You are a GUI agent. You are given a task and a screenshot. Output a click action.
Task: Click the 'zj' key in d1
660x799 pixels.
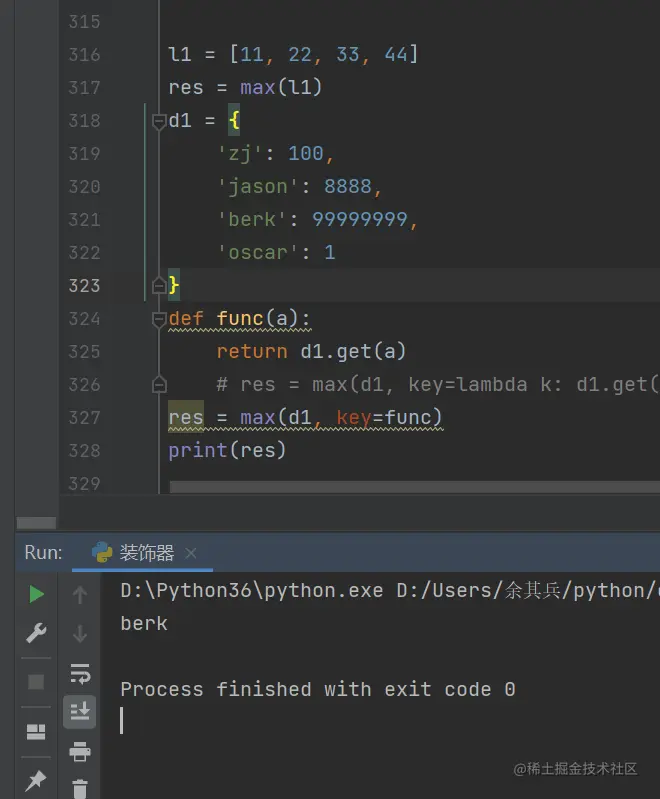point(240,153)
